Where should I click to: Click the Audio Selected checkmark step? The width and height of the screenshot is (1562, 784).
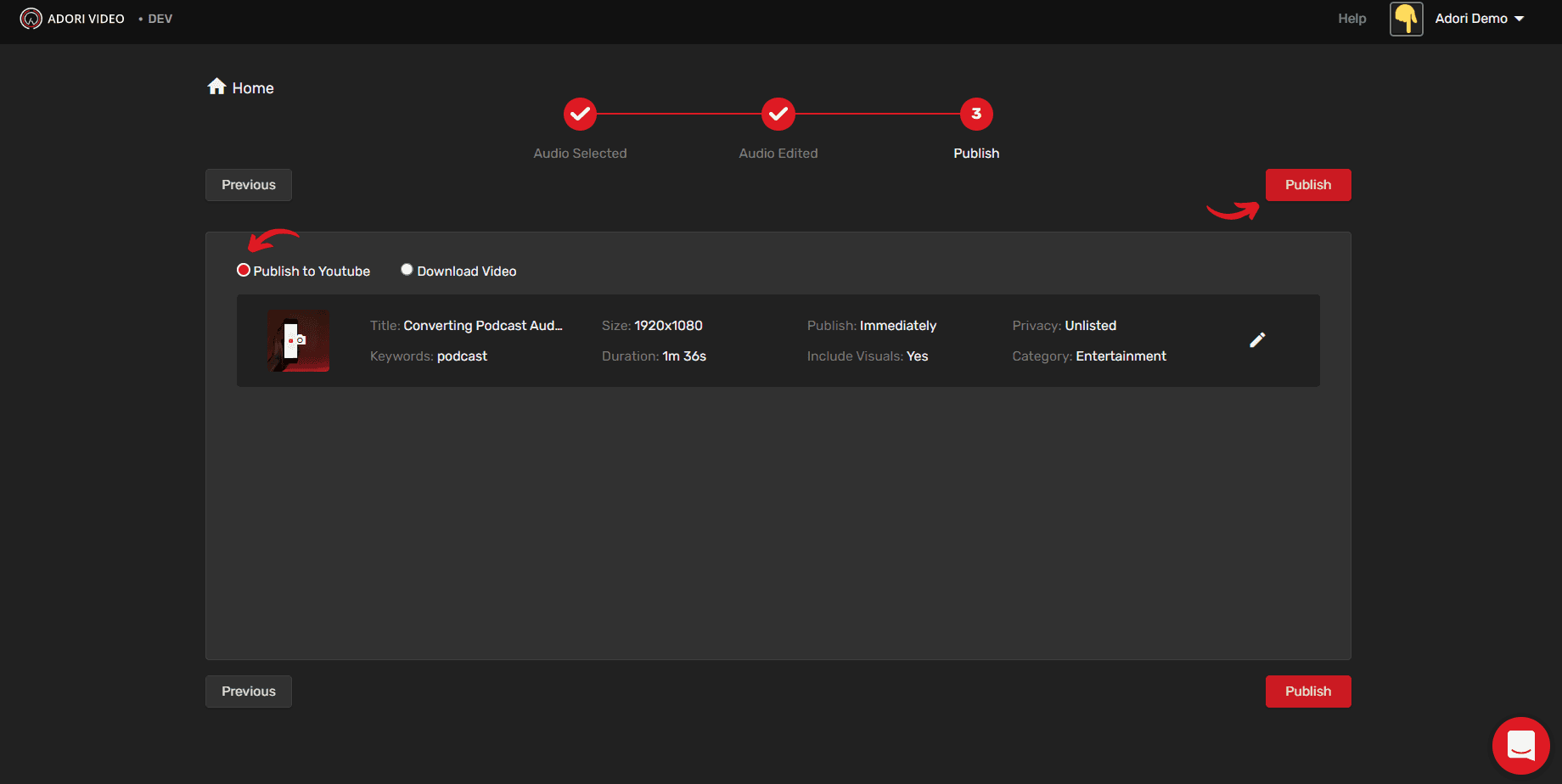(x=580, y=114)
